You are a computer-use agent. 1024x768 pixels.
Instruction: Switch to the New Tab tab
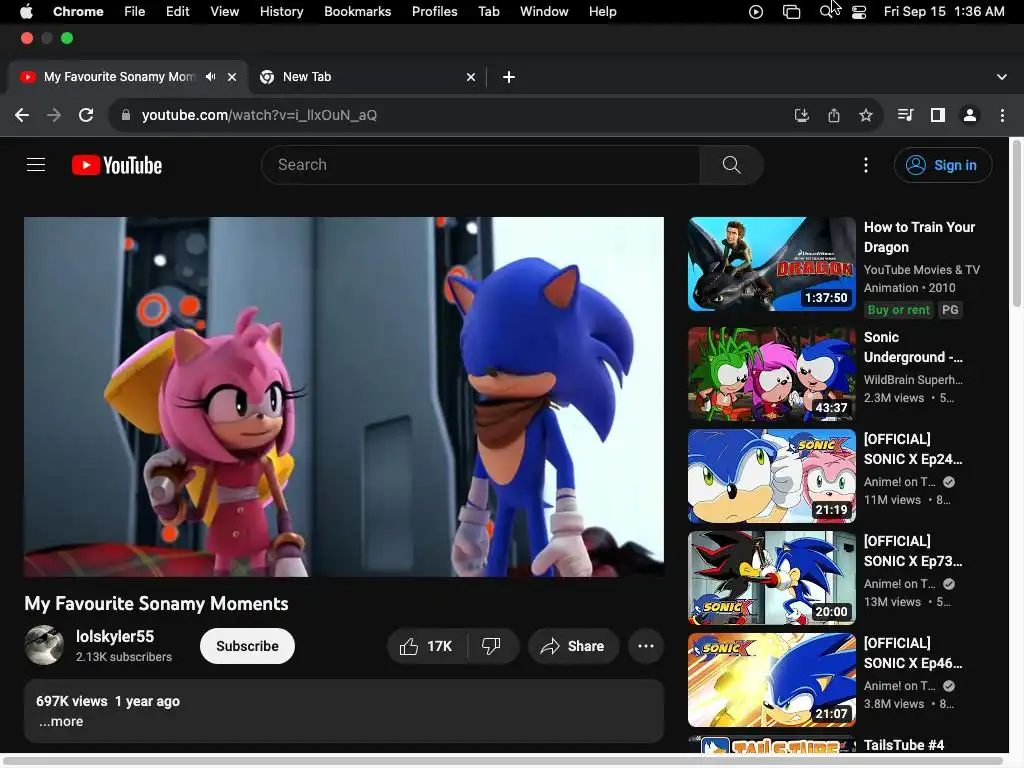coord(368,77)
